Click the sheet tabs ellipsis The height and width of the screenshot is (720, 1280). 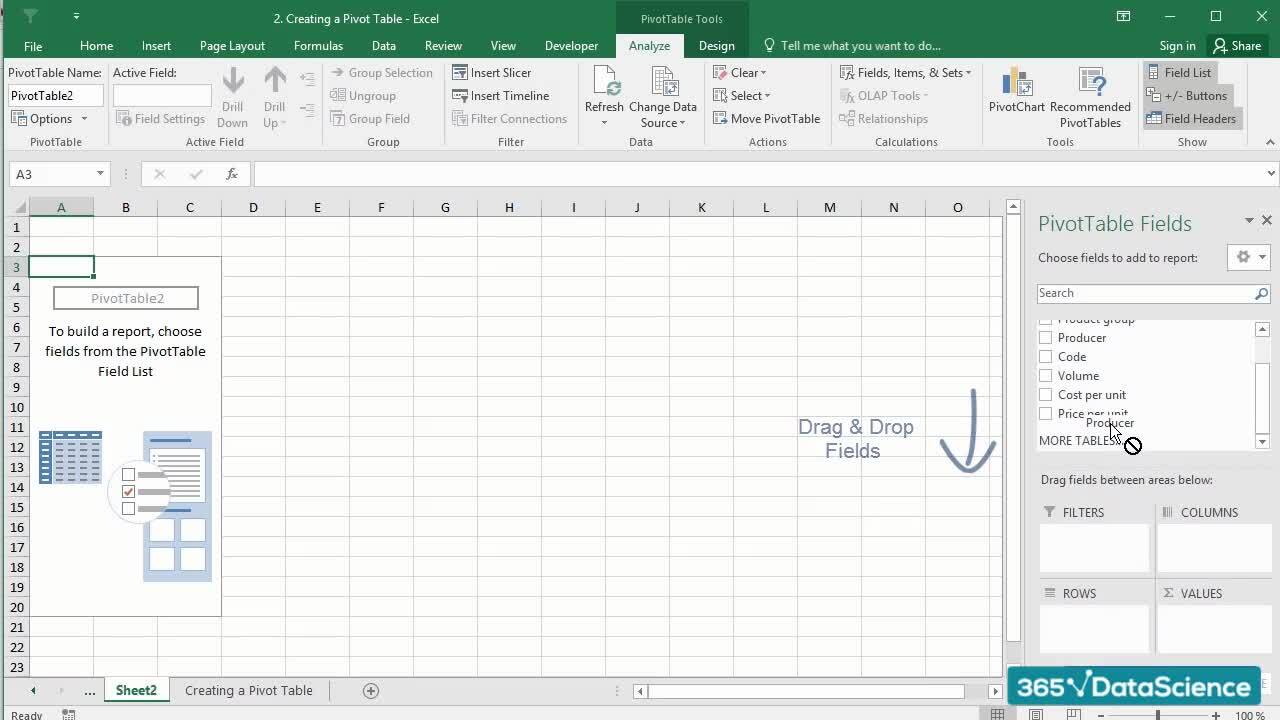pos(89,691)
